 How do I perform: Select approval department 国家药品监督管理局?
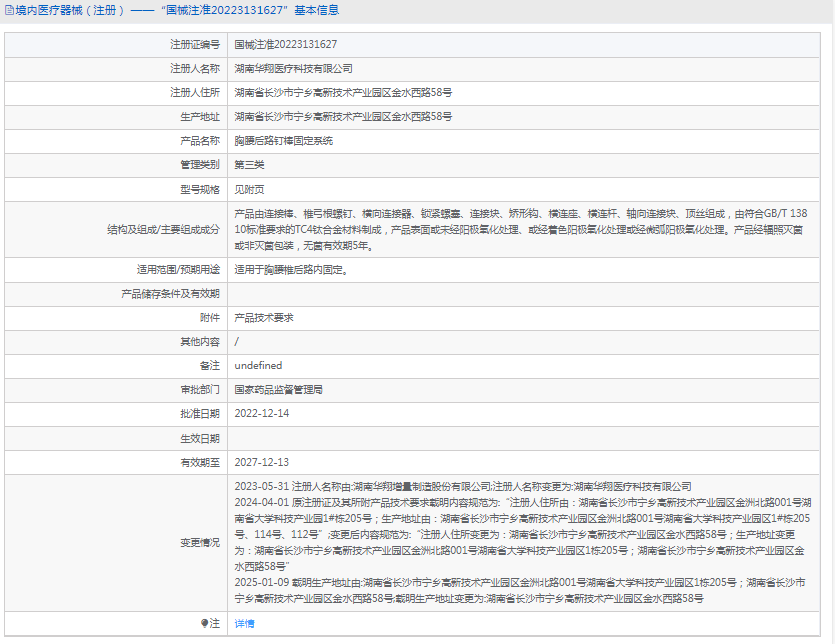279,389
